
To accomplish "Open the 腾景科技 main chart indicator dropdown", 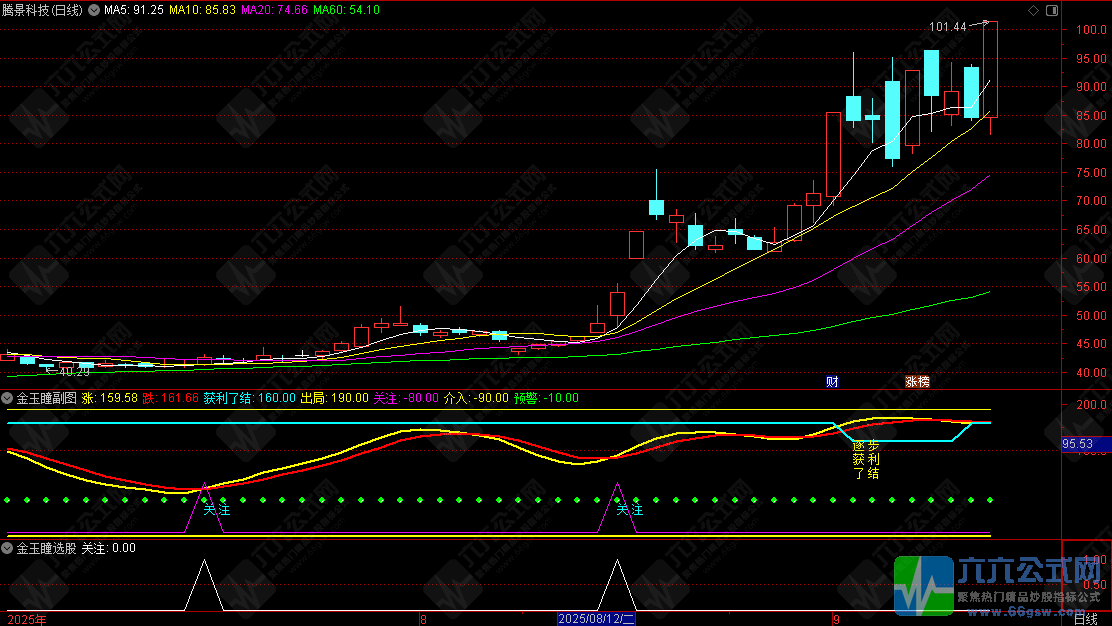I will click(94, 10).
